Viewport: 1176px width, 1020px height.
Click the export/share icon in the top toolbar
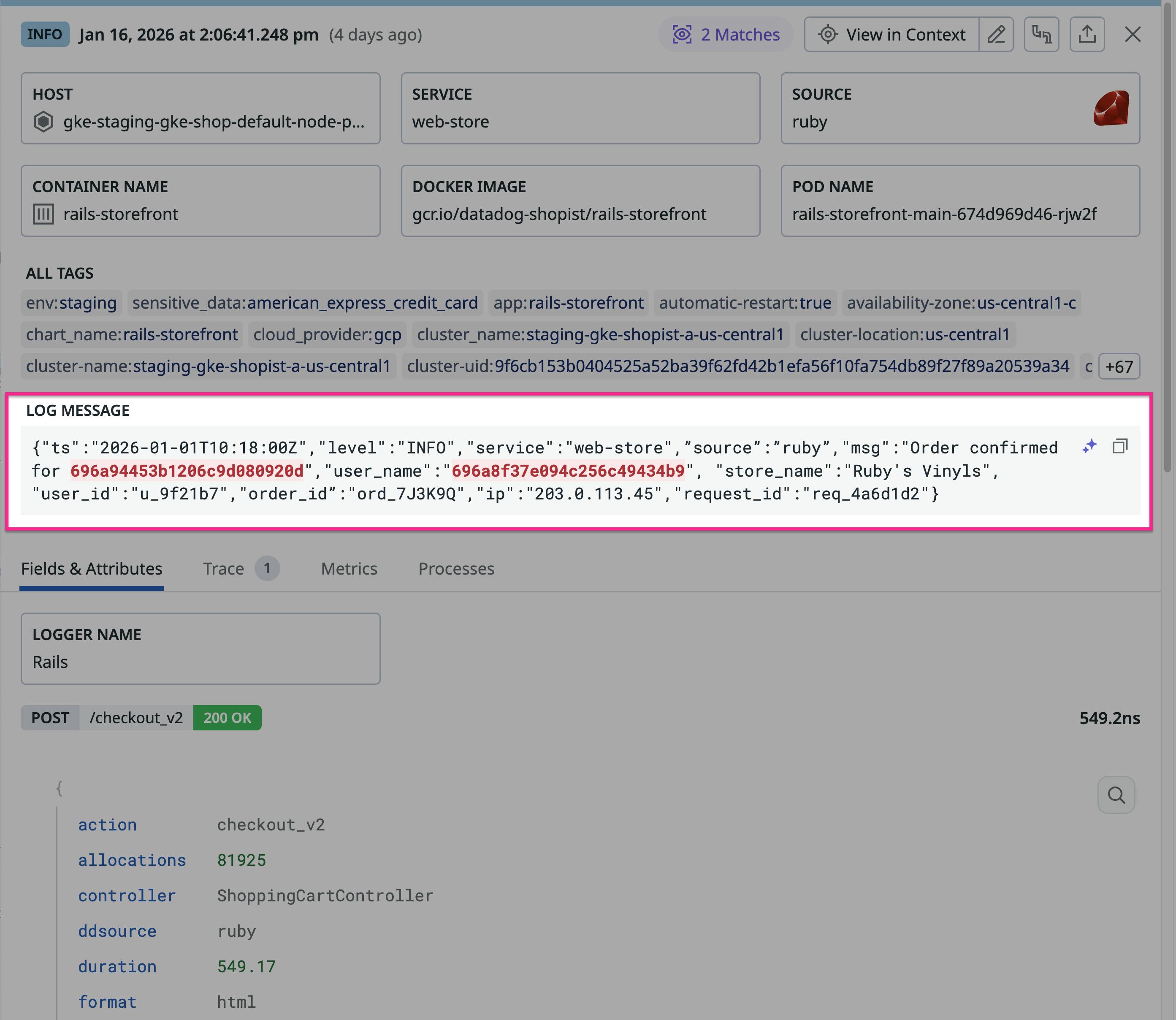1087,34
